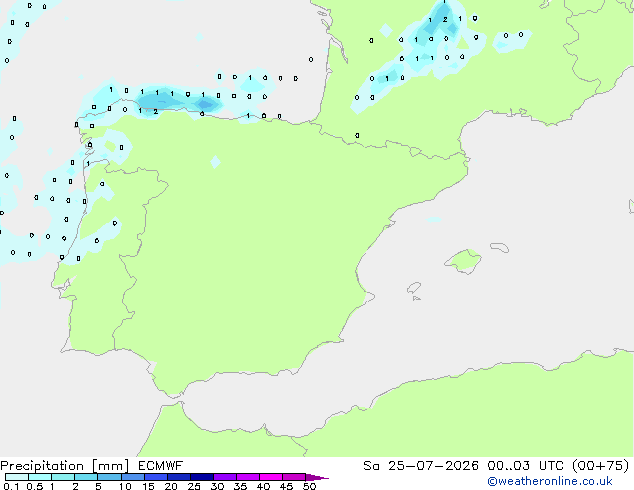Viewport: 634px width, 490px height.
Task: Click the value '2' on Spain's north coast
Action: (x=156, y=112)
